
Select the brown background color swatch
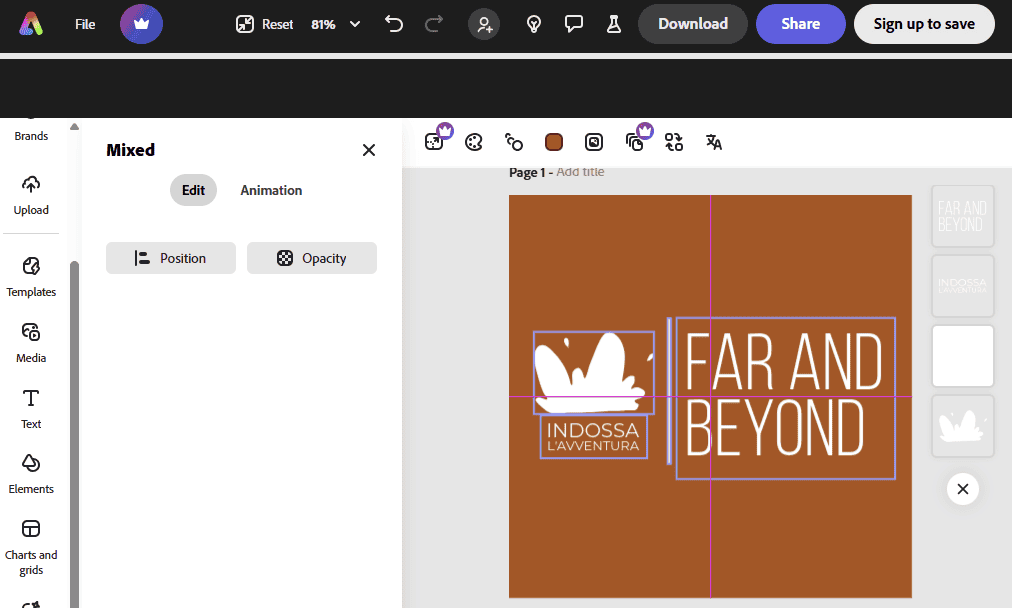(x=554, y=142)
